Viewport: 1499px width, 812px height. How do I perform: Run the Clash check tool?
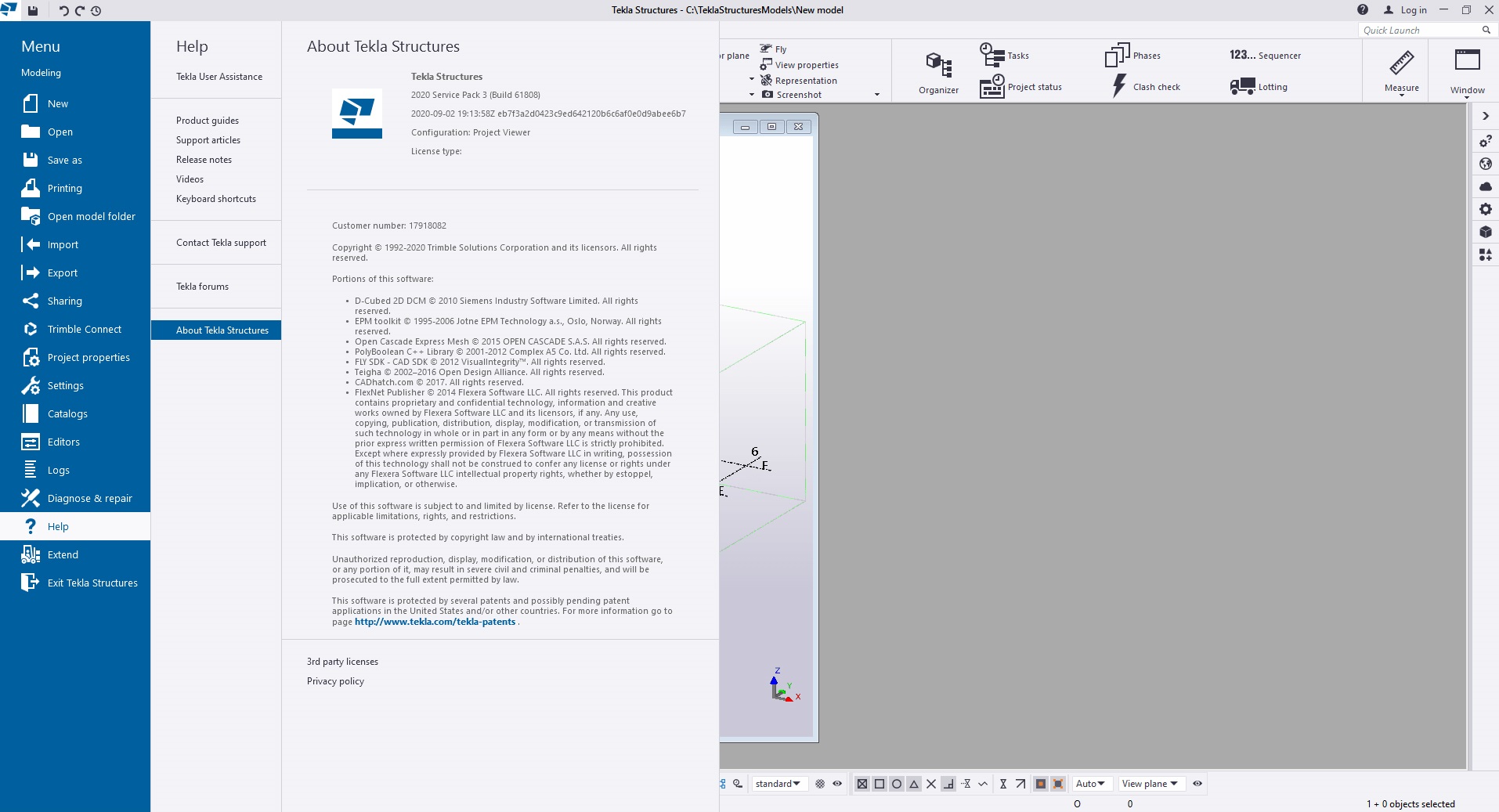coord(1146,87)
